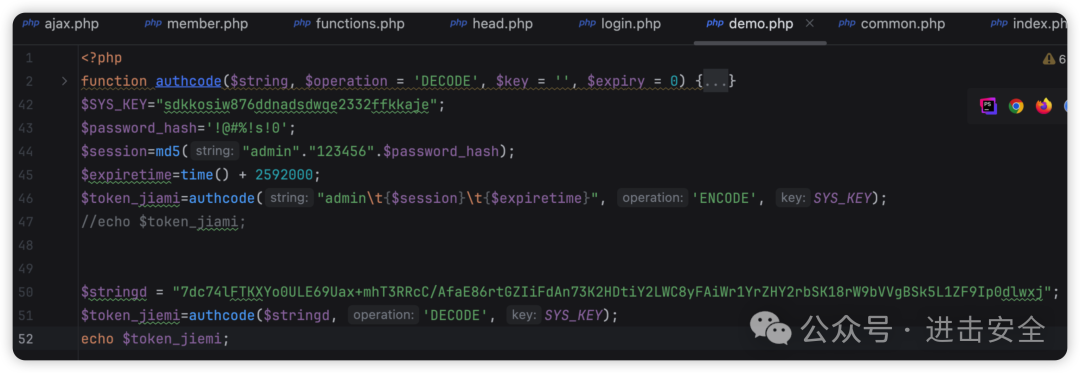Image resolution: width=1080 pixels, height=373 pixels.
Task: Click the $SYS_KEY variable on line 42
Action: click(118, 105)
